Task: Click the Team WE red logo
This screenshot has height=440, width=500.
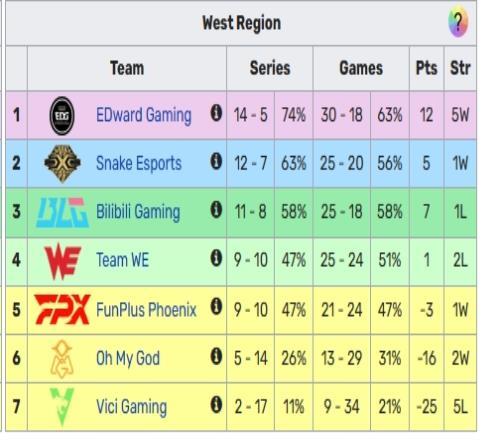Action: click(63, 261)
